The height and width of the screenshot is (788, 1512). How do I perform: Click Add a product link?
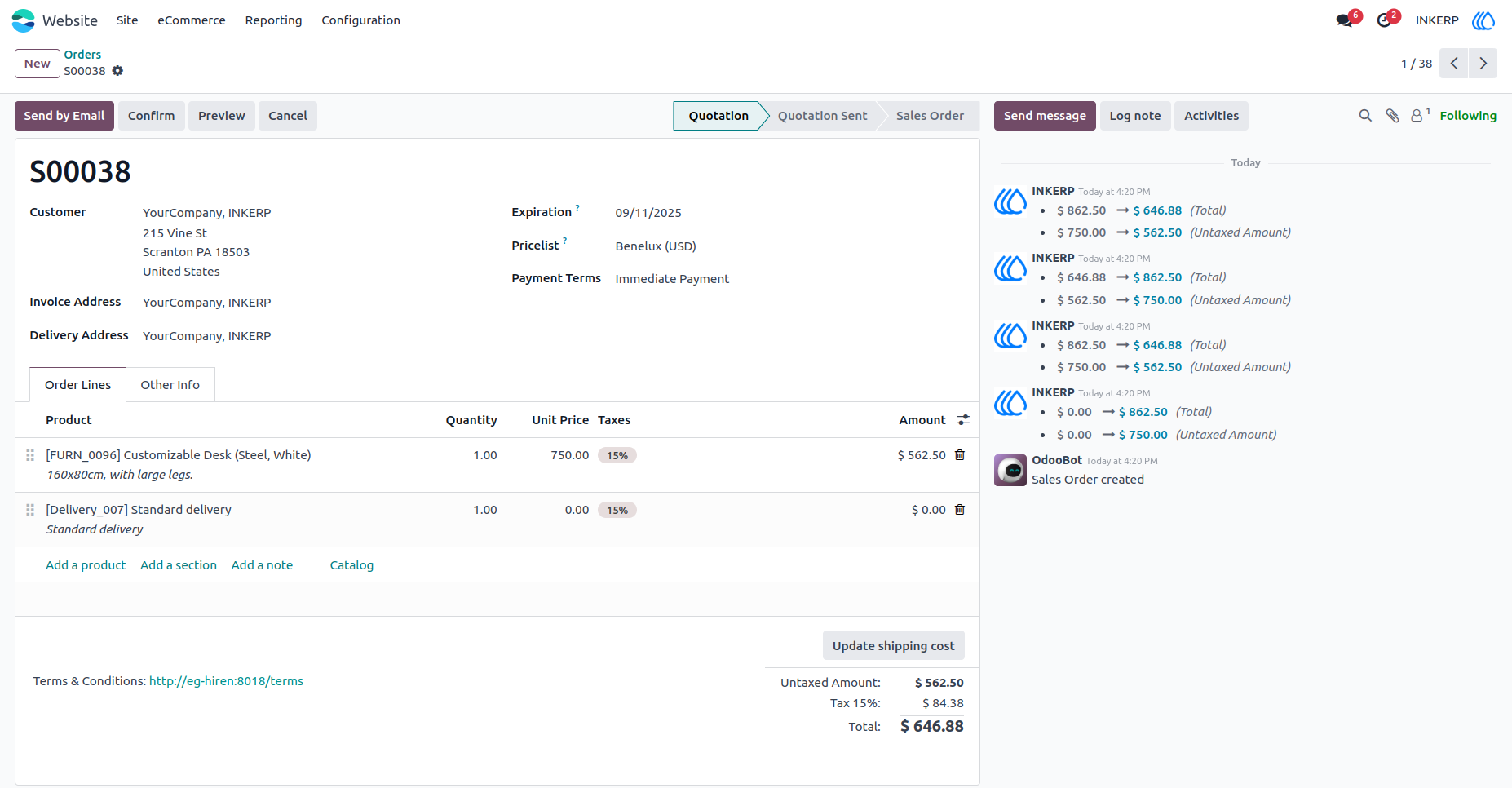(x=86, y=565)
